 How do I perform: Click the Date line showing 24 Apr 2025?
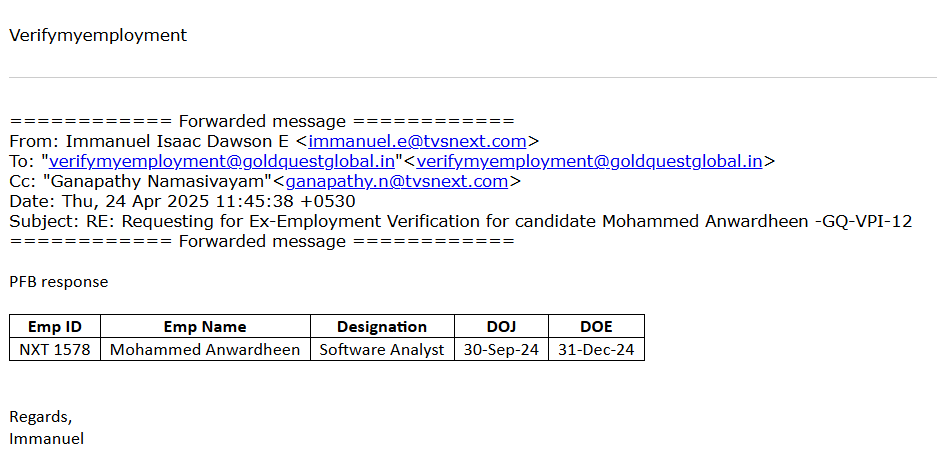click(182, 201)
